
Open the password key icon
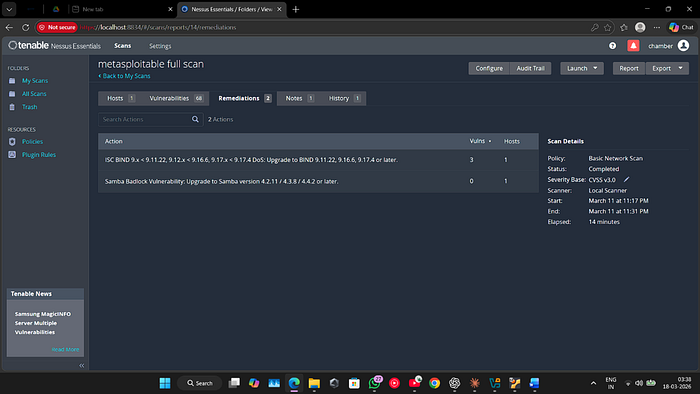click(x=595, y=27)
